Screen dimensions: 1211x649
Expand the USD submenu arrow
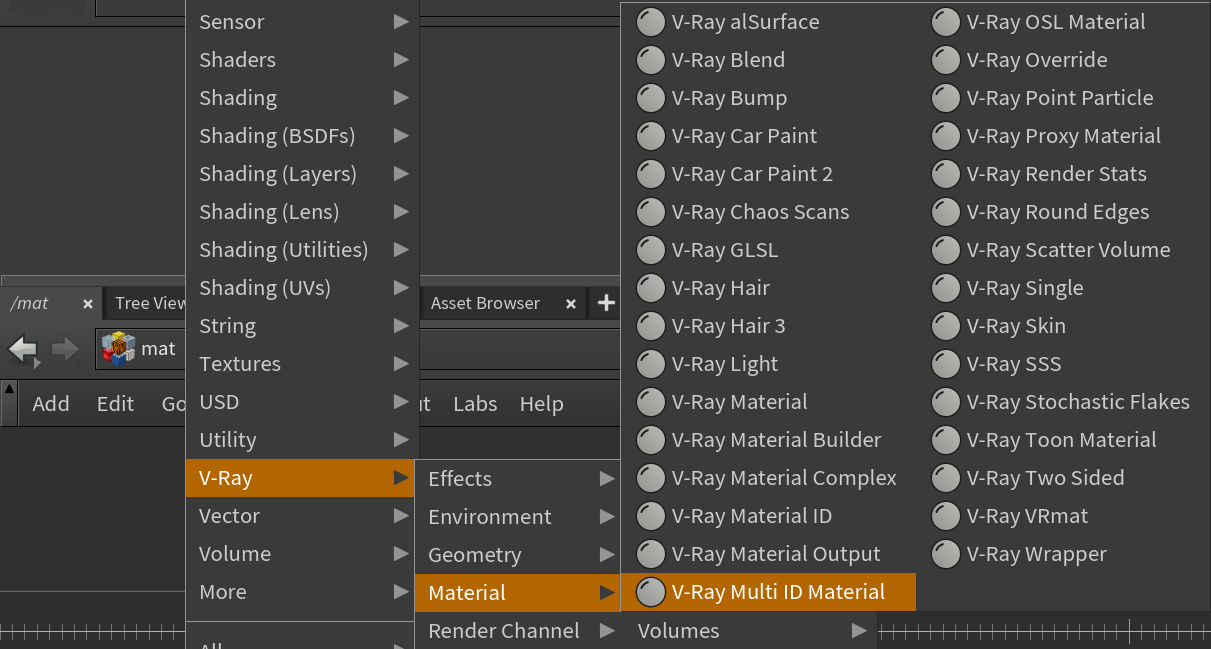[x=401, y=402]
